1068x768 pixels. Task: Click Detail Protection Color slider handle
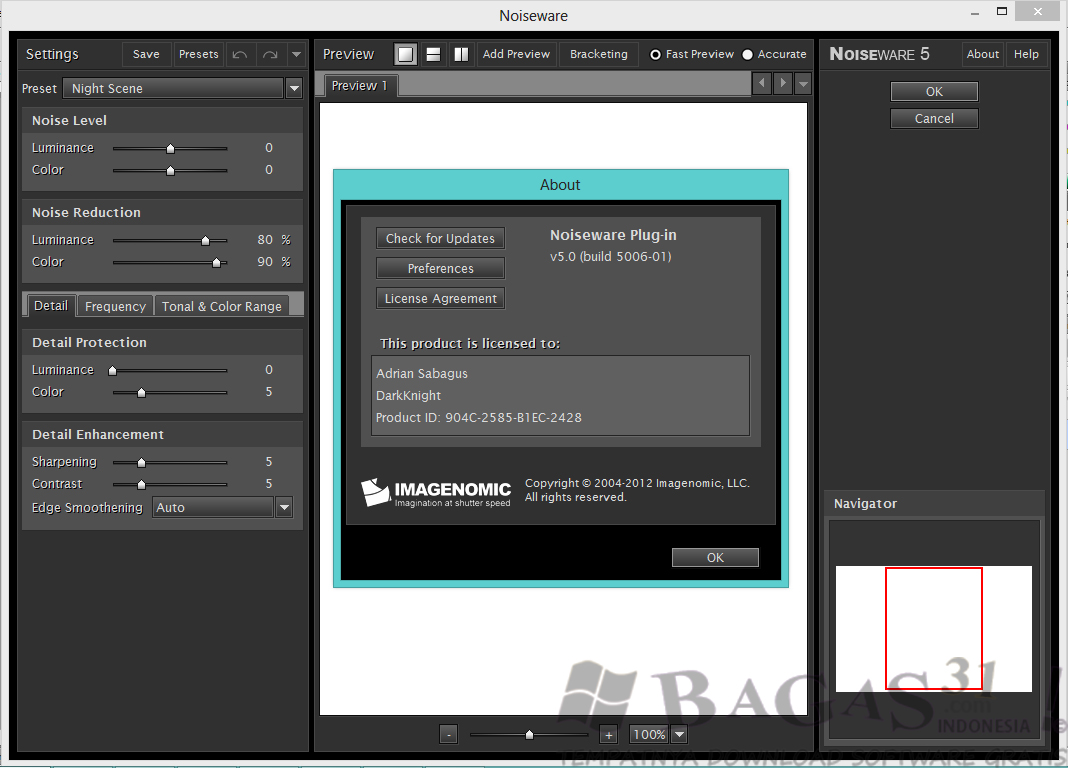coord(141,392)
